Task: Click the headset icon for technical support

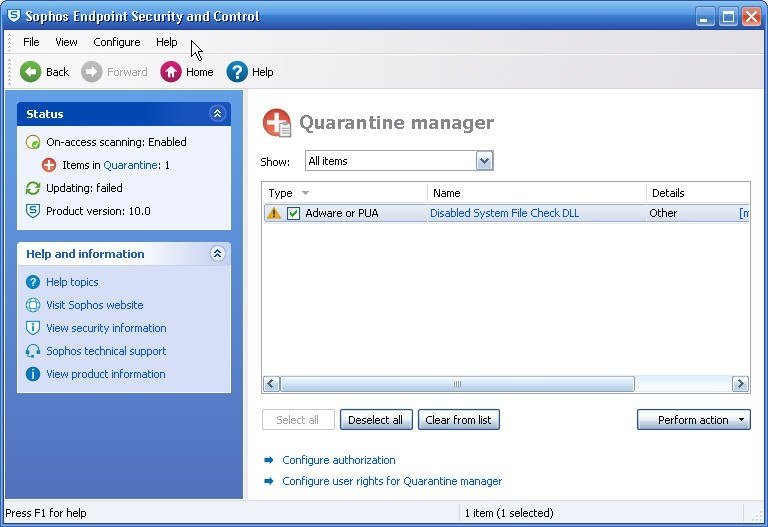Action: (33, 351)
